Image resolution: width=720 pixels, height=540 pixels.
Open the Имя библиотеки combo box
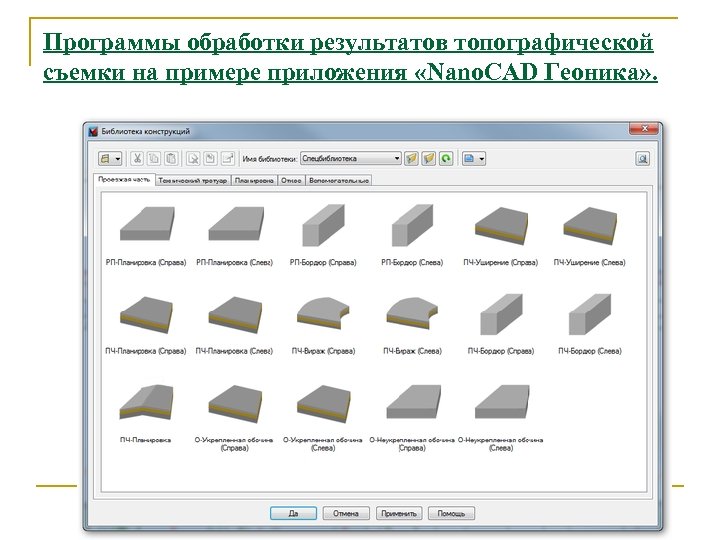(351, 158)
